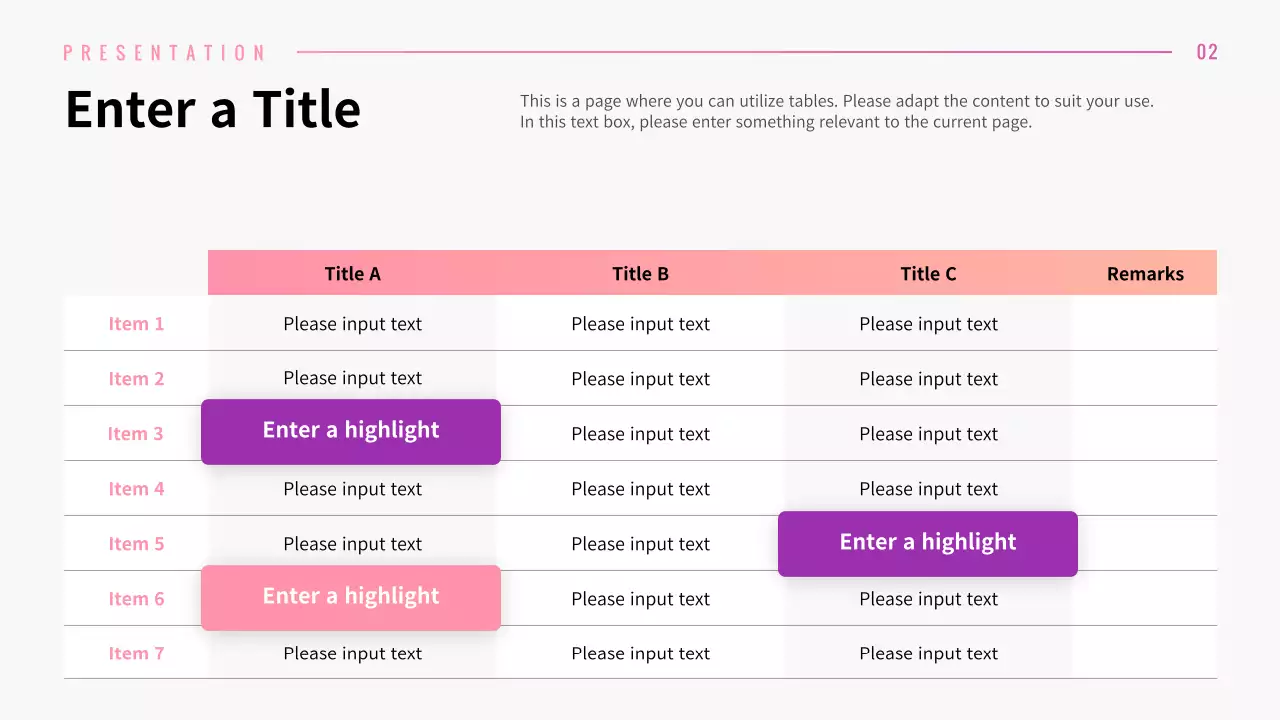
Task: Click the pink highlight box in the Item 6 row
Action: [x=351, y=597]
